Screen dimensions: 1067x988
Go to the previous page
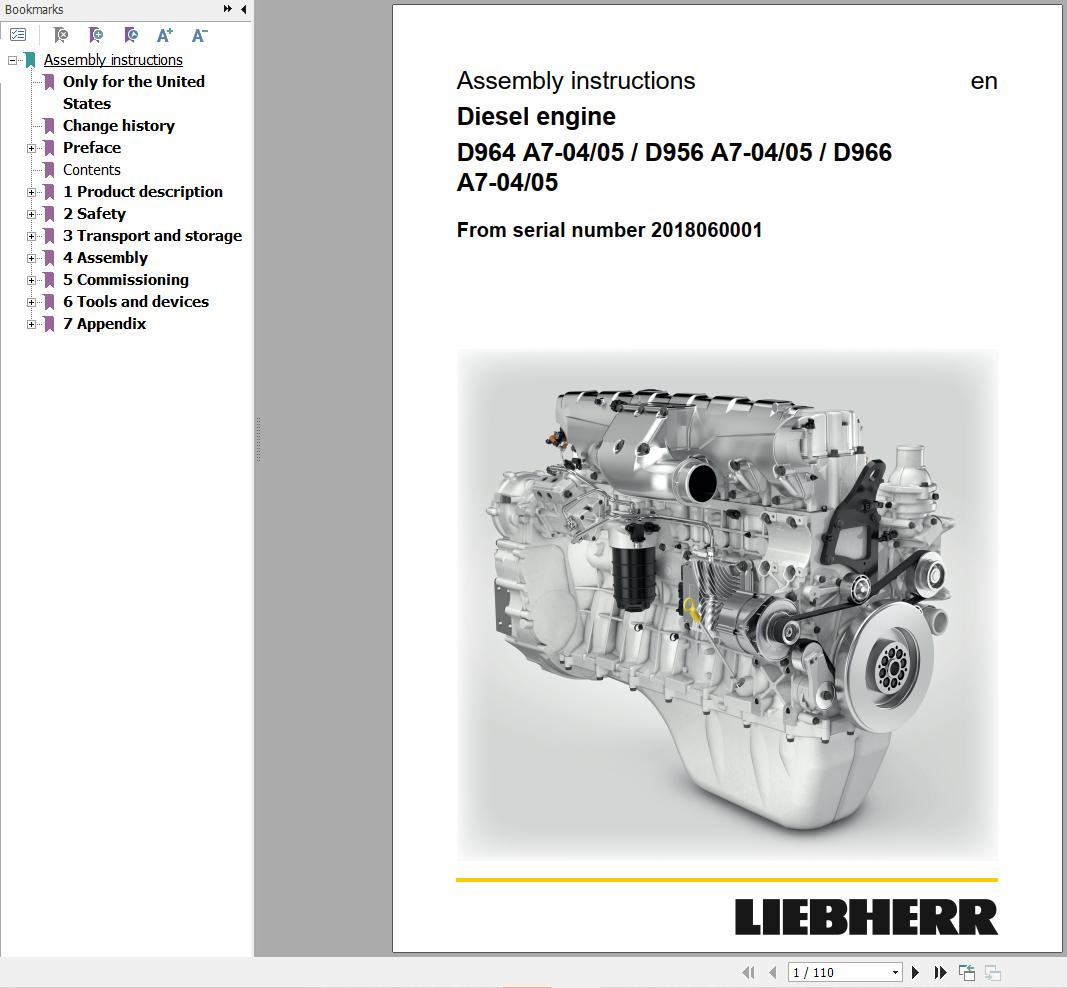click(772, 972)
